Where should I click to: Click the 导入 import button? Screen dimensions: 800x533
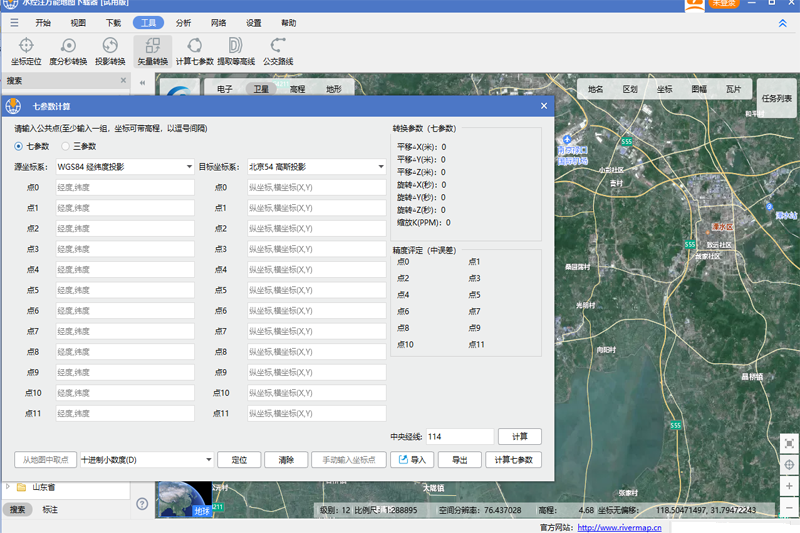412,460
